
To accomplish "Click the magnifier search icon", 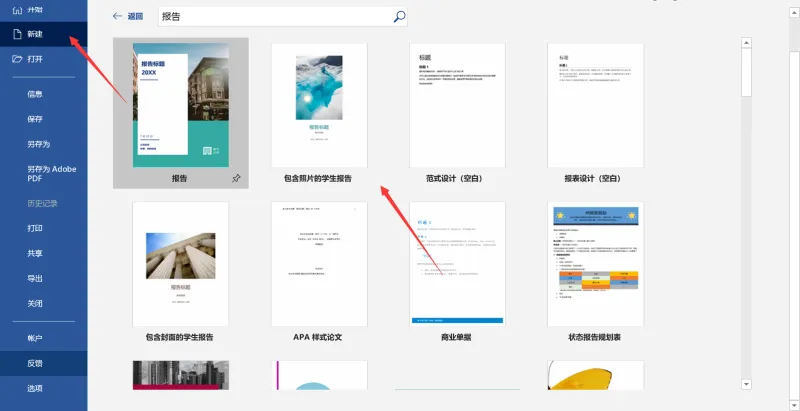I will 399,16.
